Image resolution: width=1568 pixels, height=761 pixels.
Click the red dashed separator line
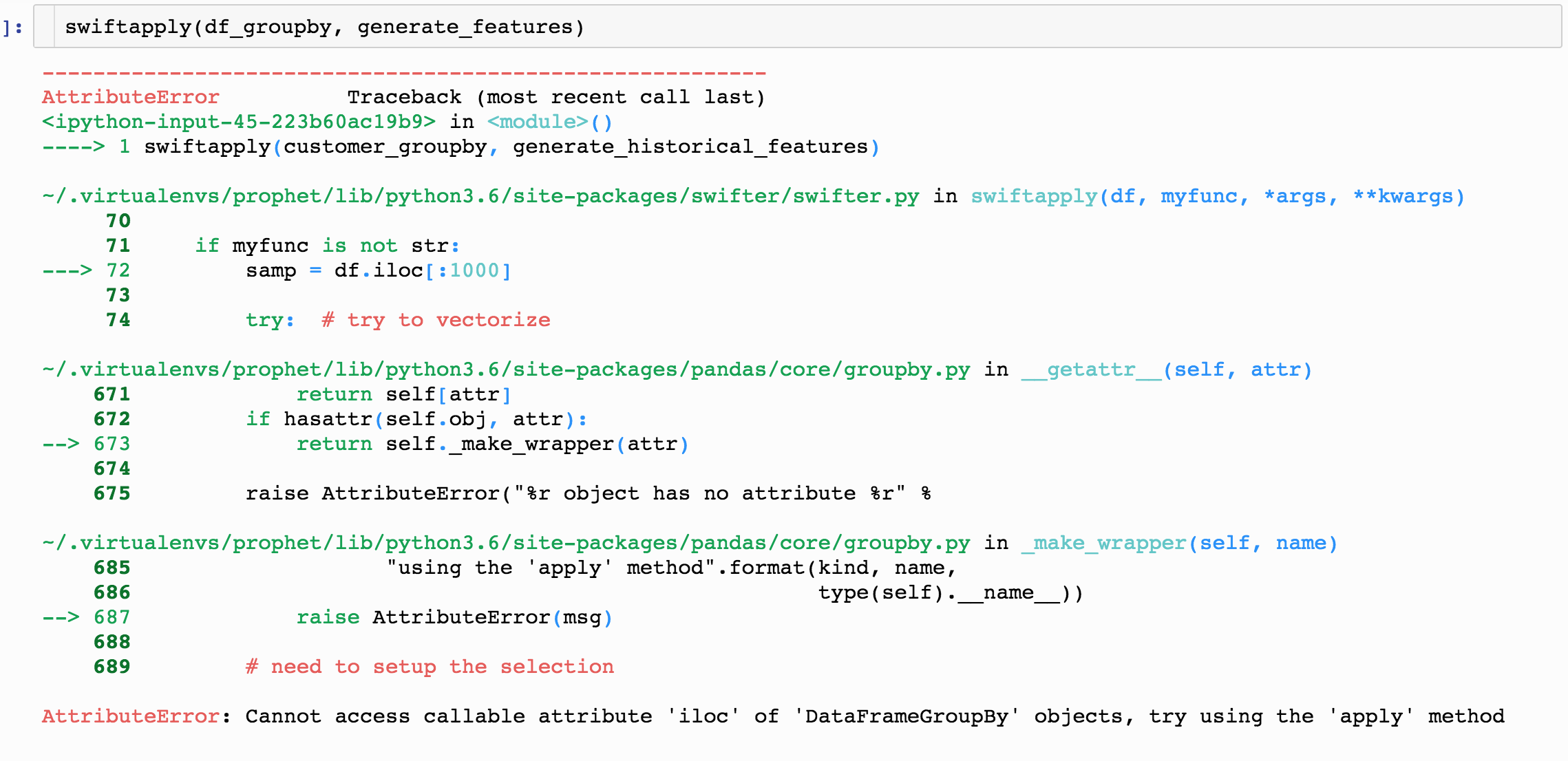tap(404, 73)
